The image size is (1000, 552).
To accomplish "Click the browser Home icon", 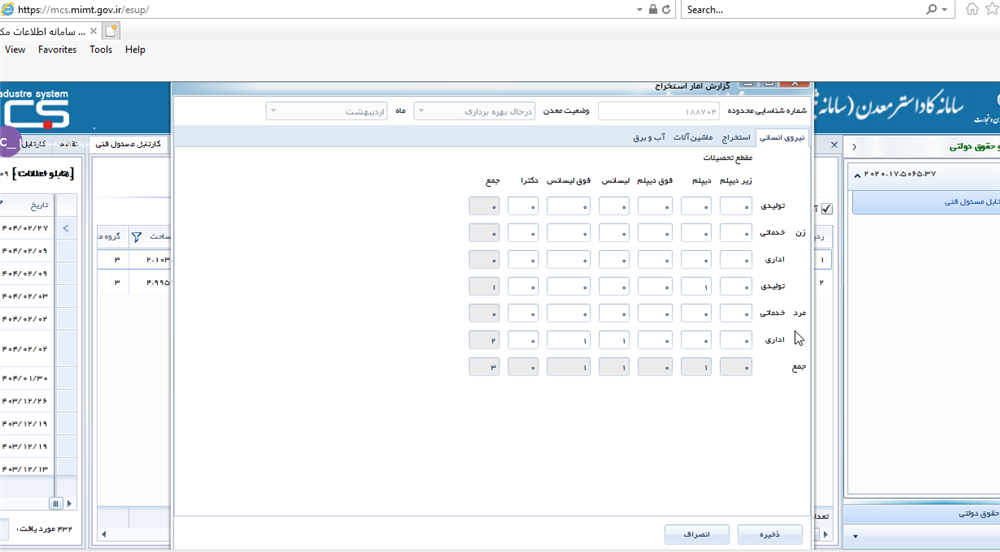I will click(972, 9).
